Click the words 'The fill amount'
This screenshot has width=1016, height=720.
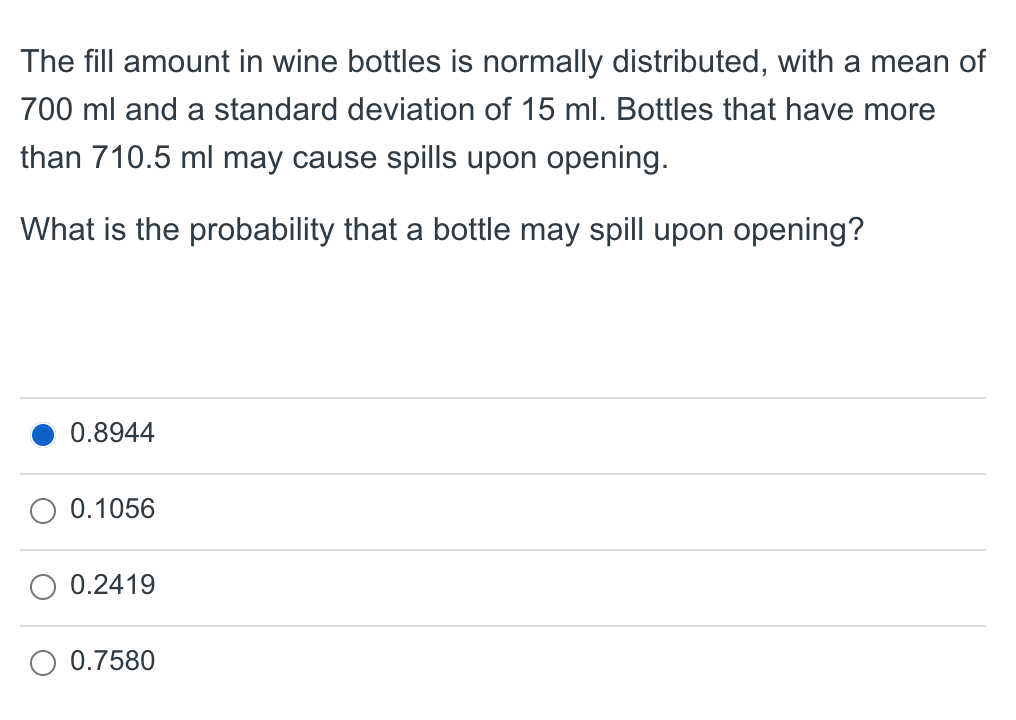point(125,62)
